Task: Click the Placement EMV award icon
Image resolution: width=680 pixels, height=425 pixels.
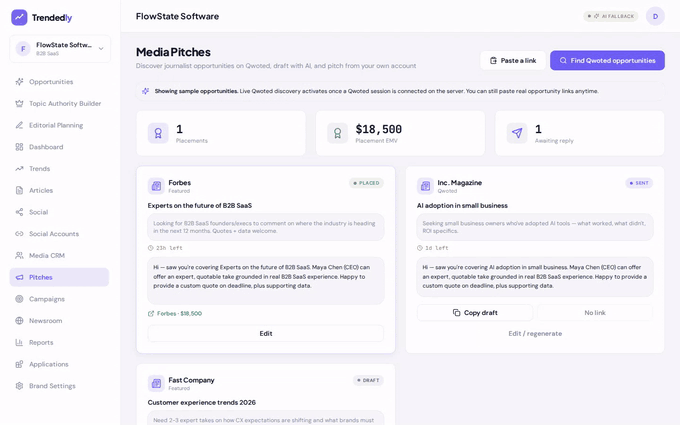Action: point(337,133)
